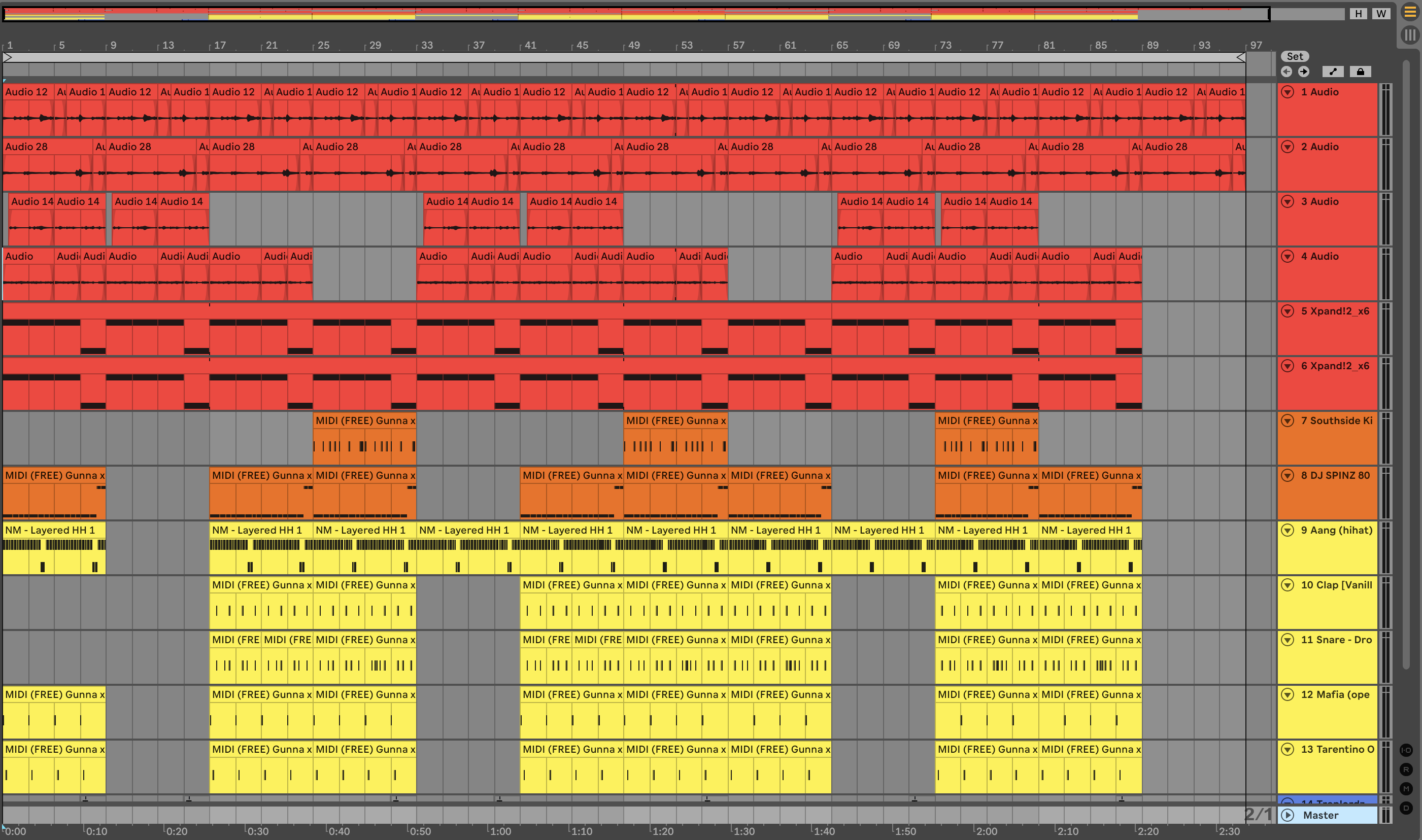Toggle automation mode button

tap(1333, 72)
